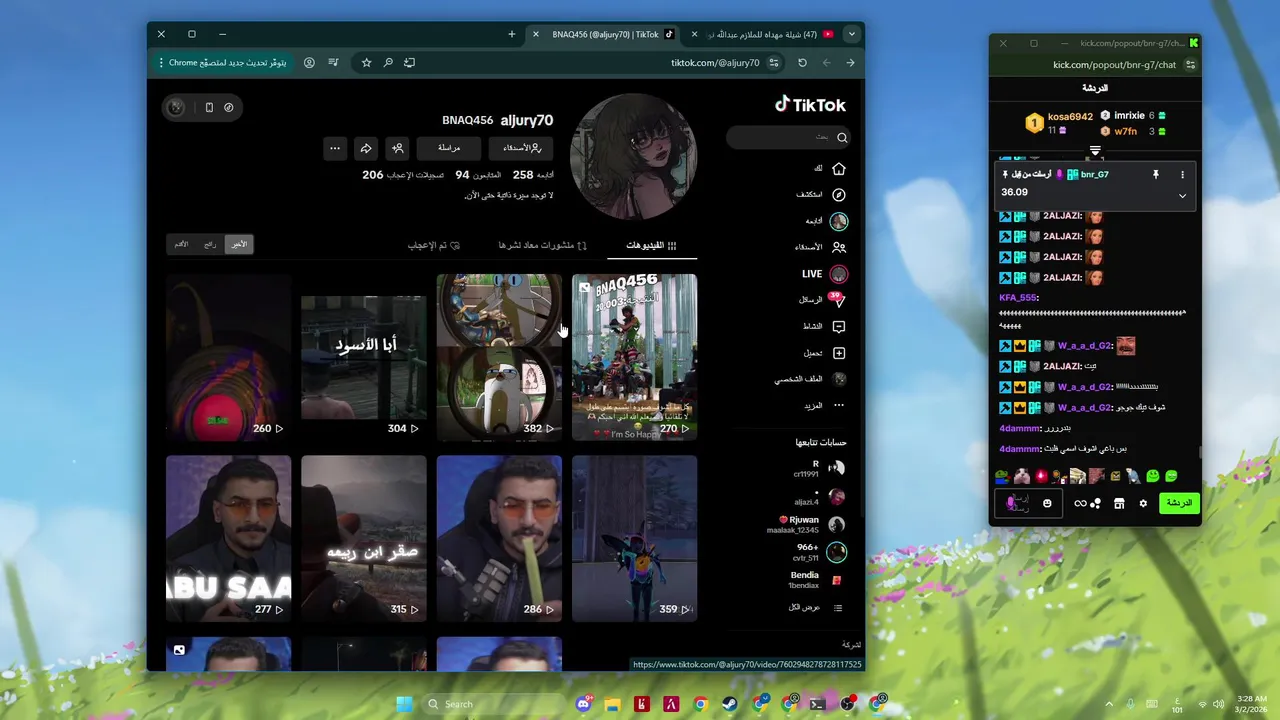Open the Explore compass icon in sidebar
This screenshot has height=720, width=1280.
tap(838, 194)
